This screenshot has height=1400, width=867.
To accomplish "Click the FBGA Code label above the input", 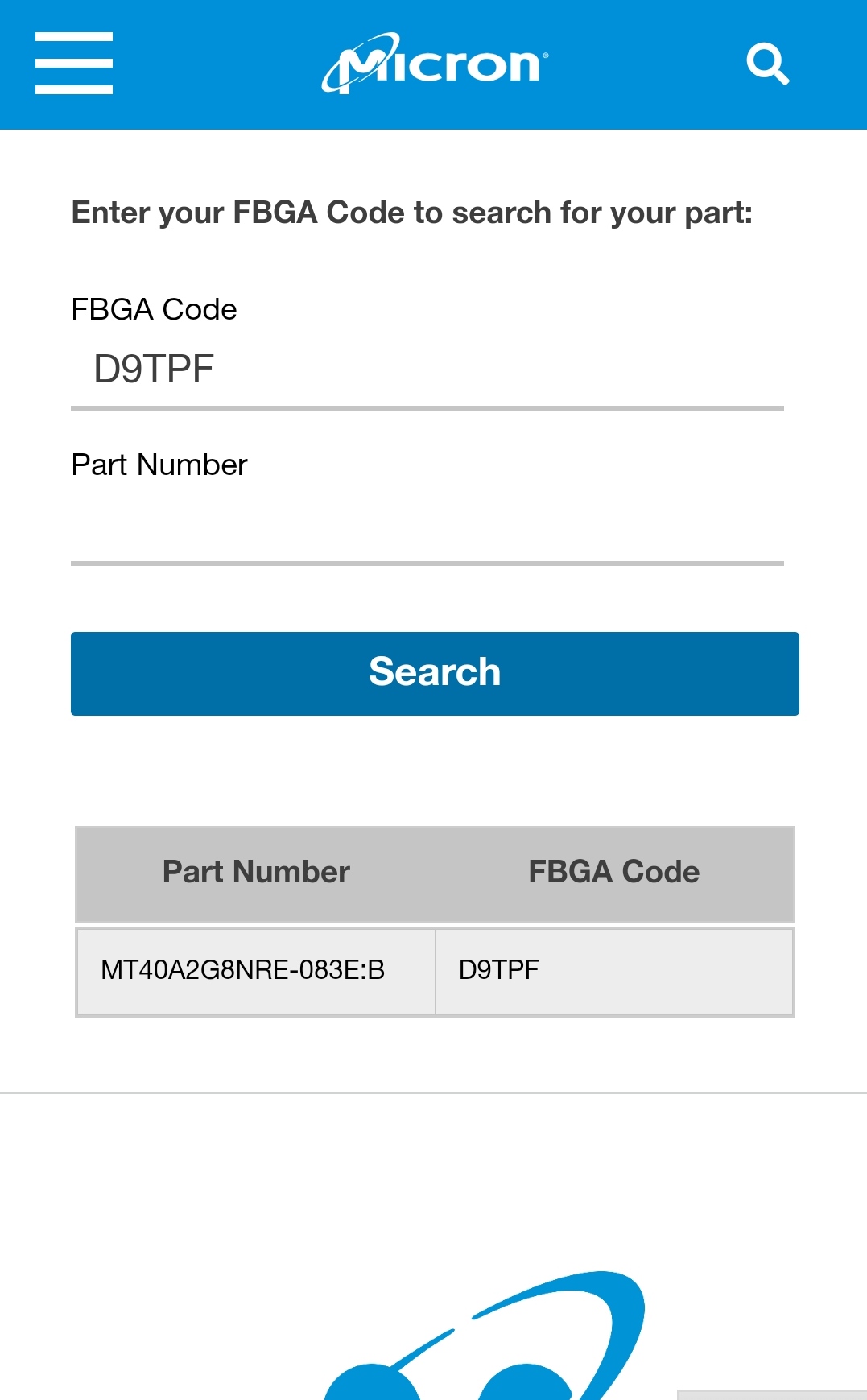I will pyautogui.click(x=154, y=309).
